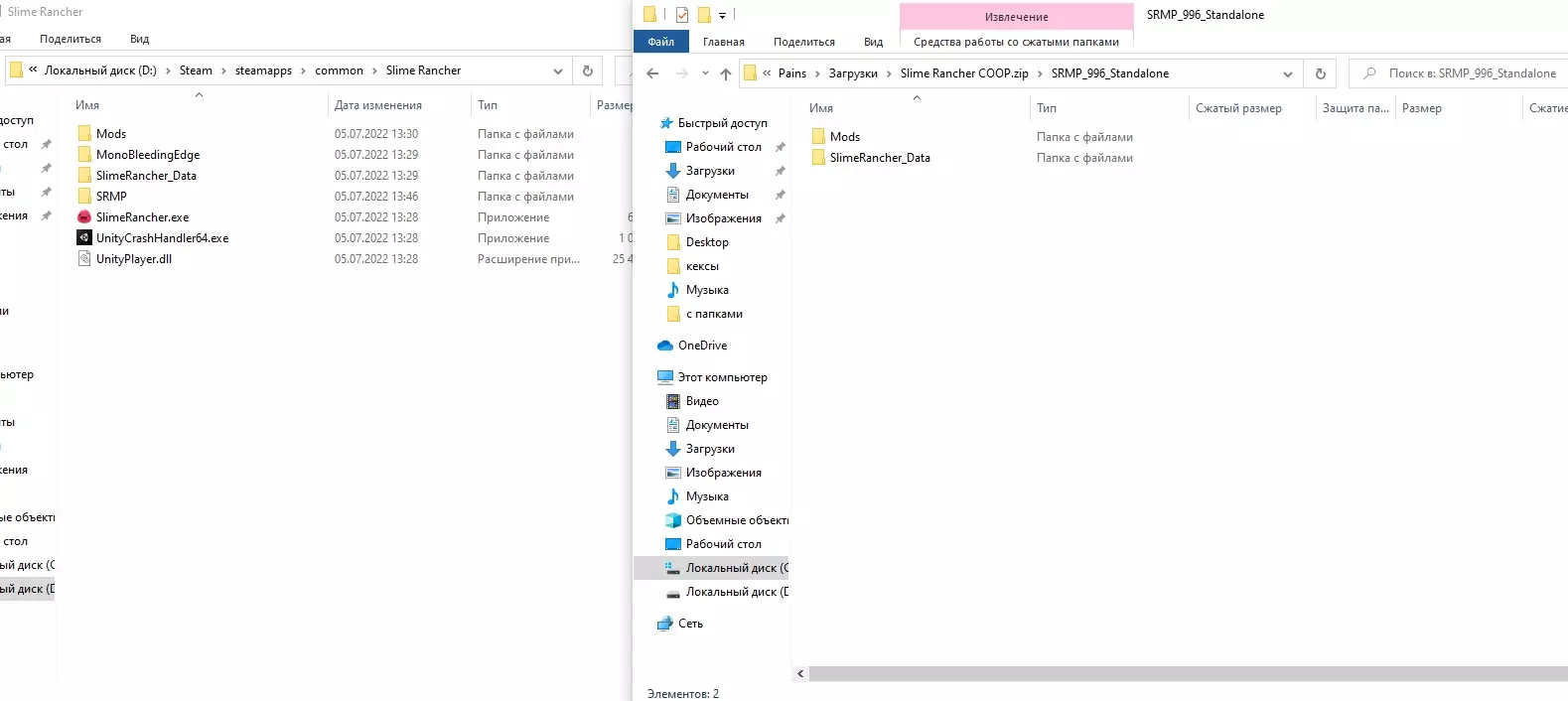
Task: Open Музыка under Quick access
Action: coord(707,290)
